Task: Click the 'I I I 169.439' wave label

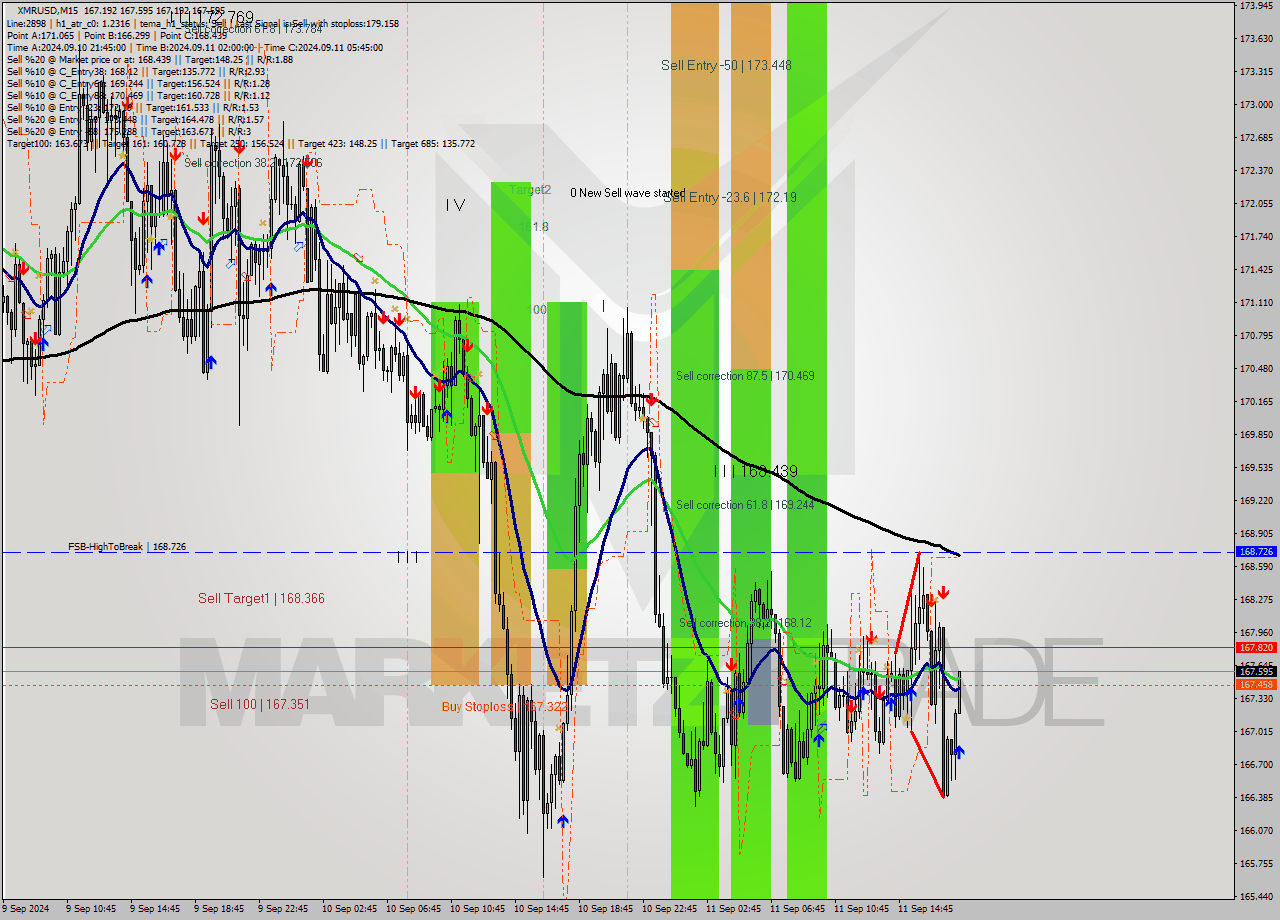Action: [755, 471]
